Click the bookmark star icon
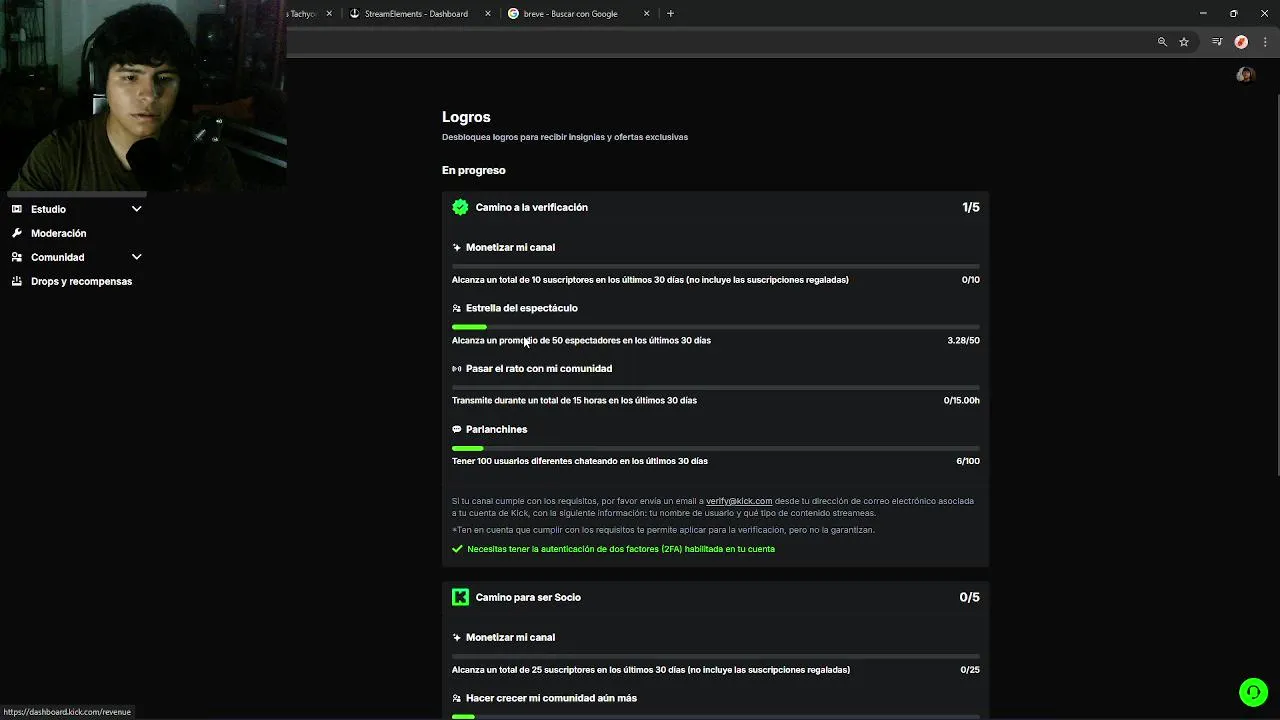Screen dimensions: 1280x720 pyautogui.click(x=1184, y=42)
